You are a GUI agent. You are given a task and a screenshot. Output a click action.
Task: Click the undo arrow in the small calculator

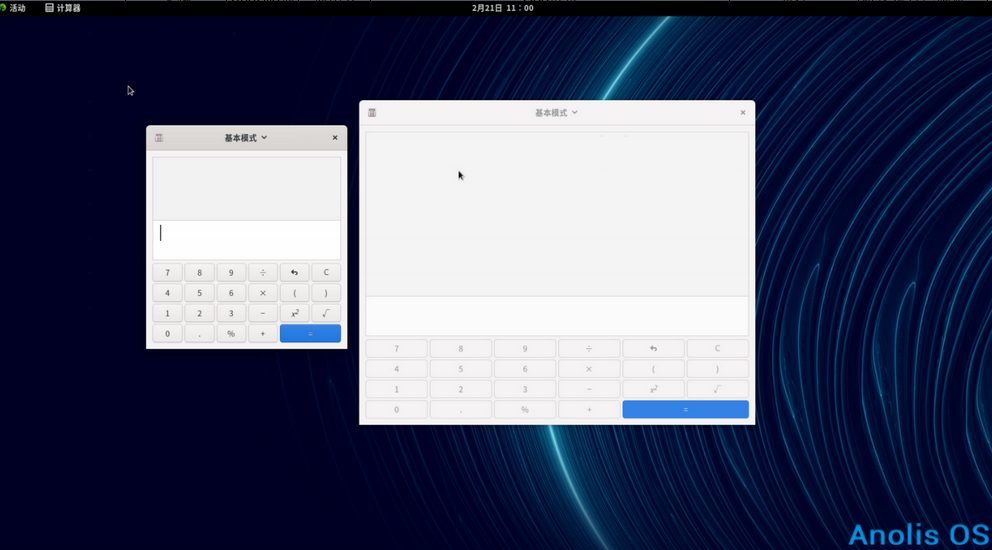point(294,273)
